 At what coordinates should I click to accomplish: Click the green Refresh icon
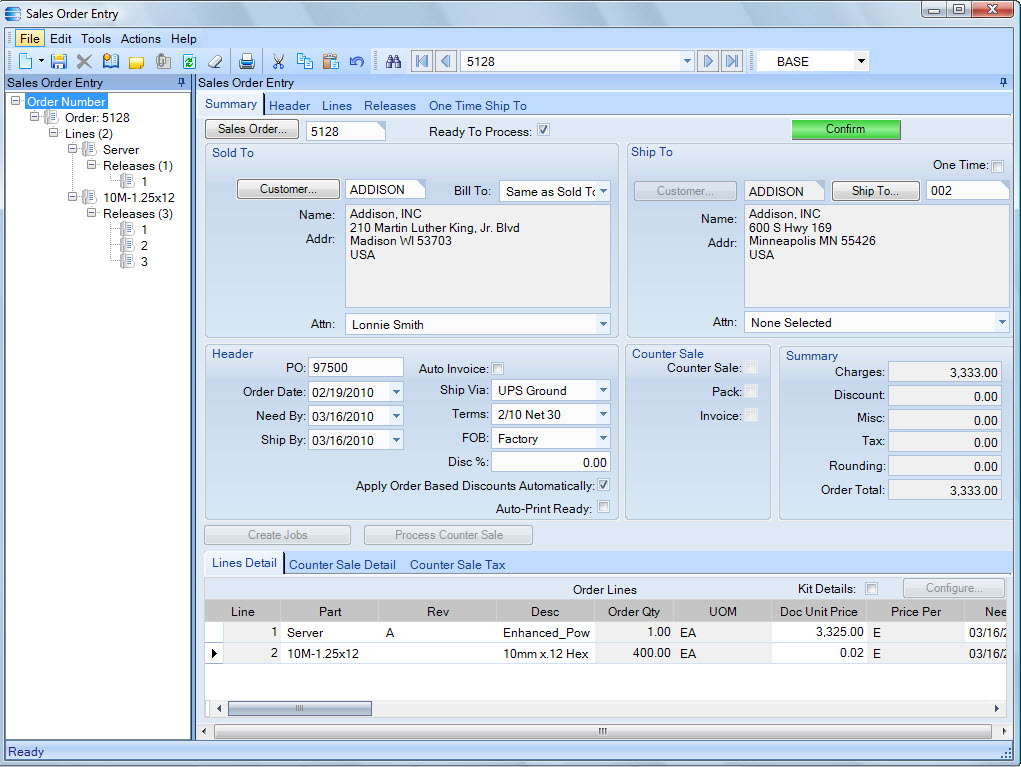pos(189,61)
